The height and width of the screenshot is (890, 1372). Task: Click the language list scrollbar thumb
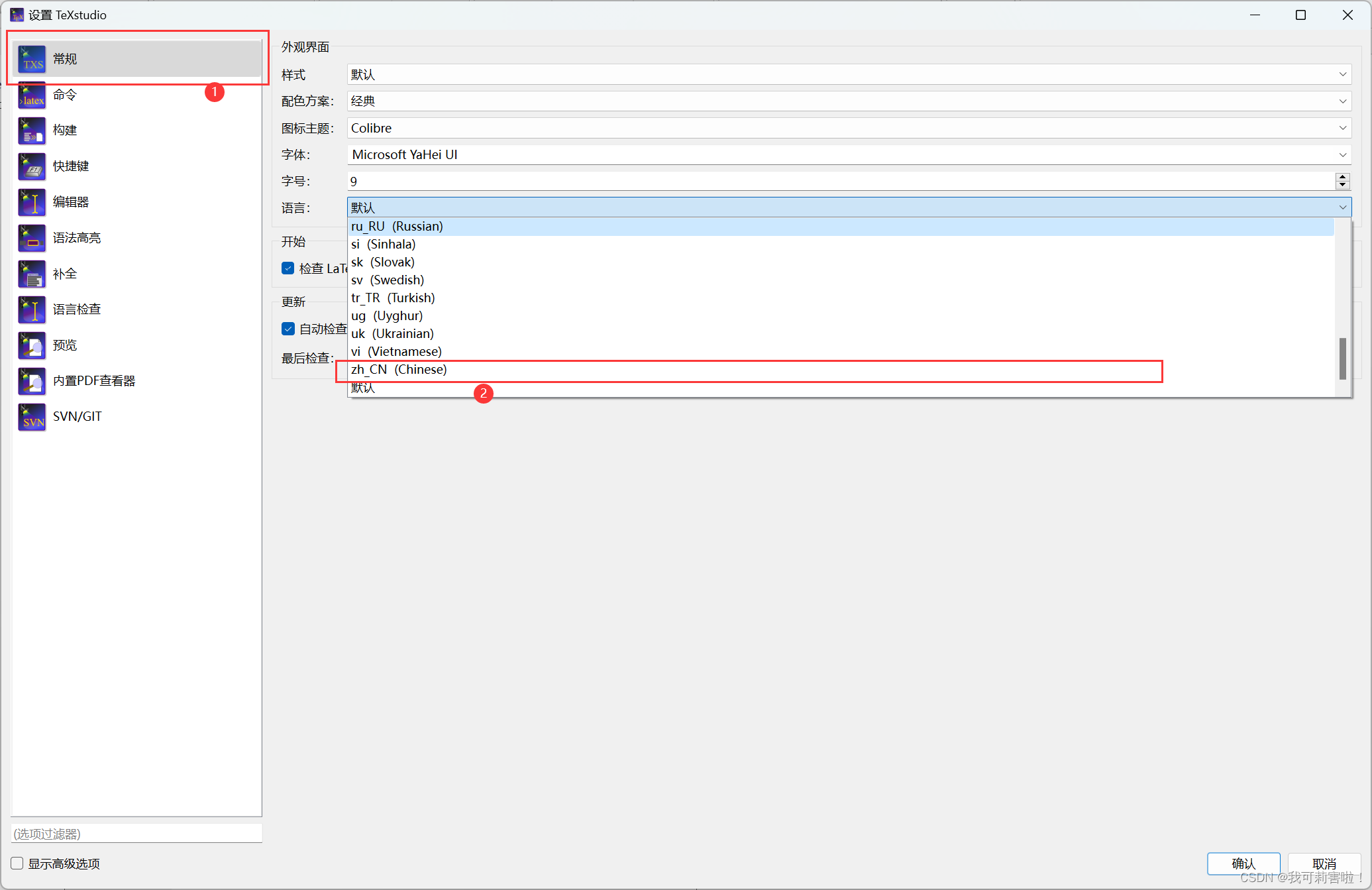click(1342, 359)
